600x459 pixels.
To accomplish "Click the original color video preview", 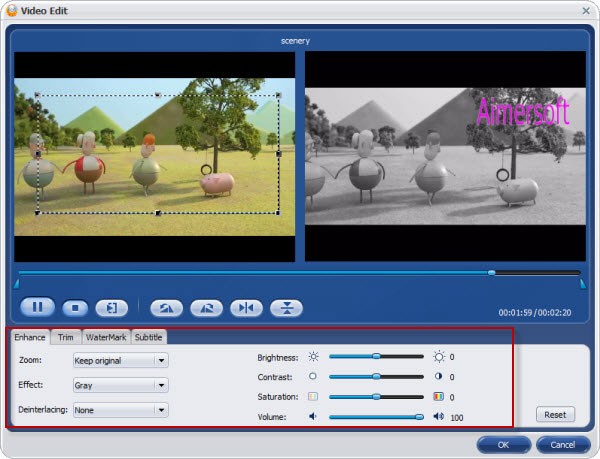I will pyautogui.click(x=155, y=157).
